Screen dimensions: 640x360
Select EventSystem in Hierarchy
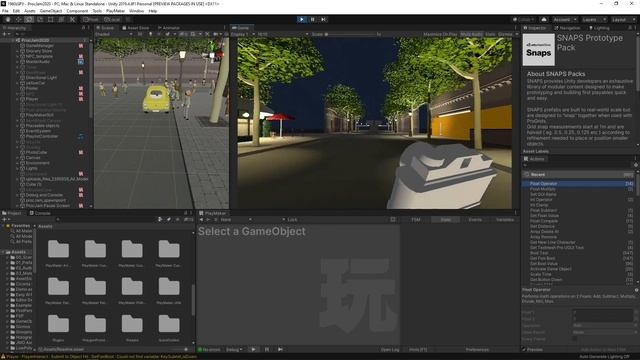[38, 131]
